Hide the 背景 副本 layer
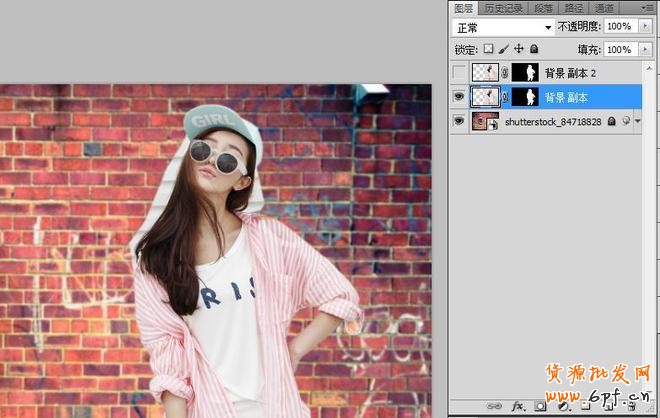 459,96
